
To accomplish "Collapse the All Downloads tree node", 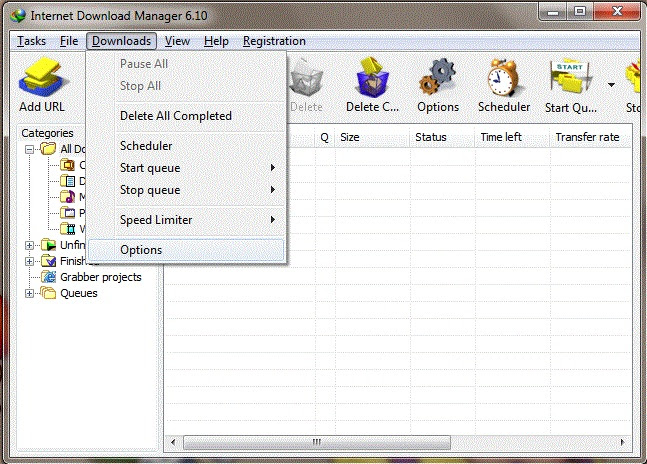I will click(x=29, y=149).
